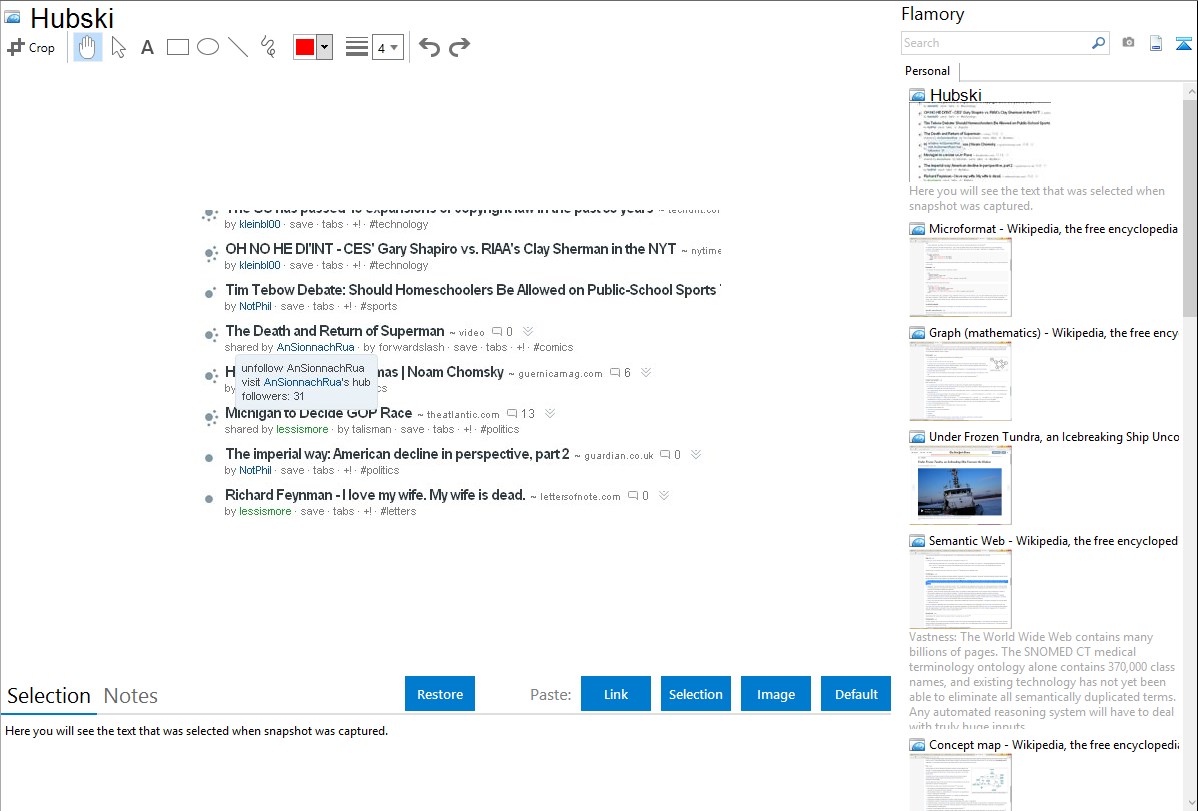The width and height of the screenshot is (1198, 811).
Task: Undo the last annotation
Action: [429, 47]
